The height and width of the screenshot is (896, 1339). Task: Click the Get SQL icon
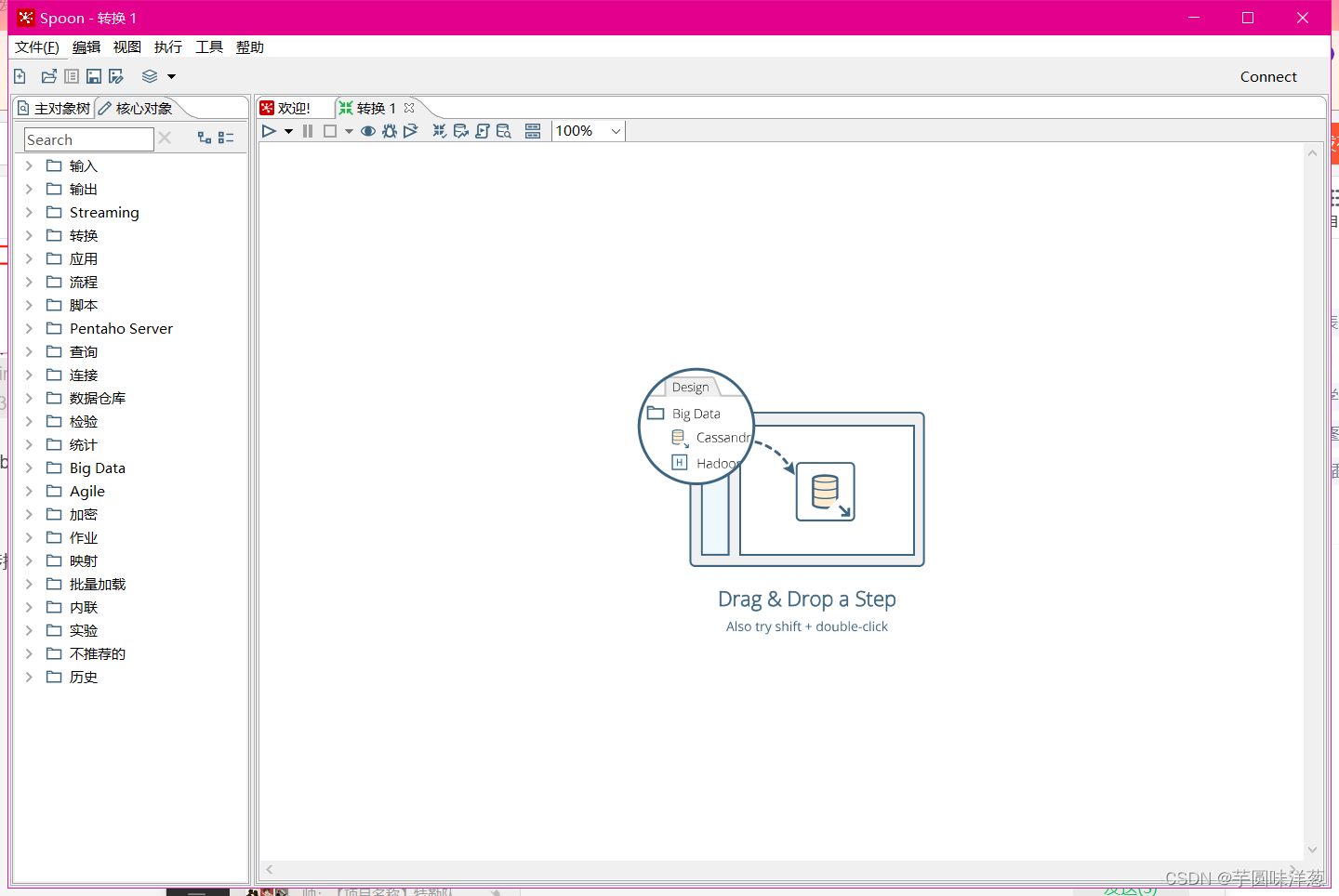click(483, 131)
